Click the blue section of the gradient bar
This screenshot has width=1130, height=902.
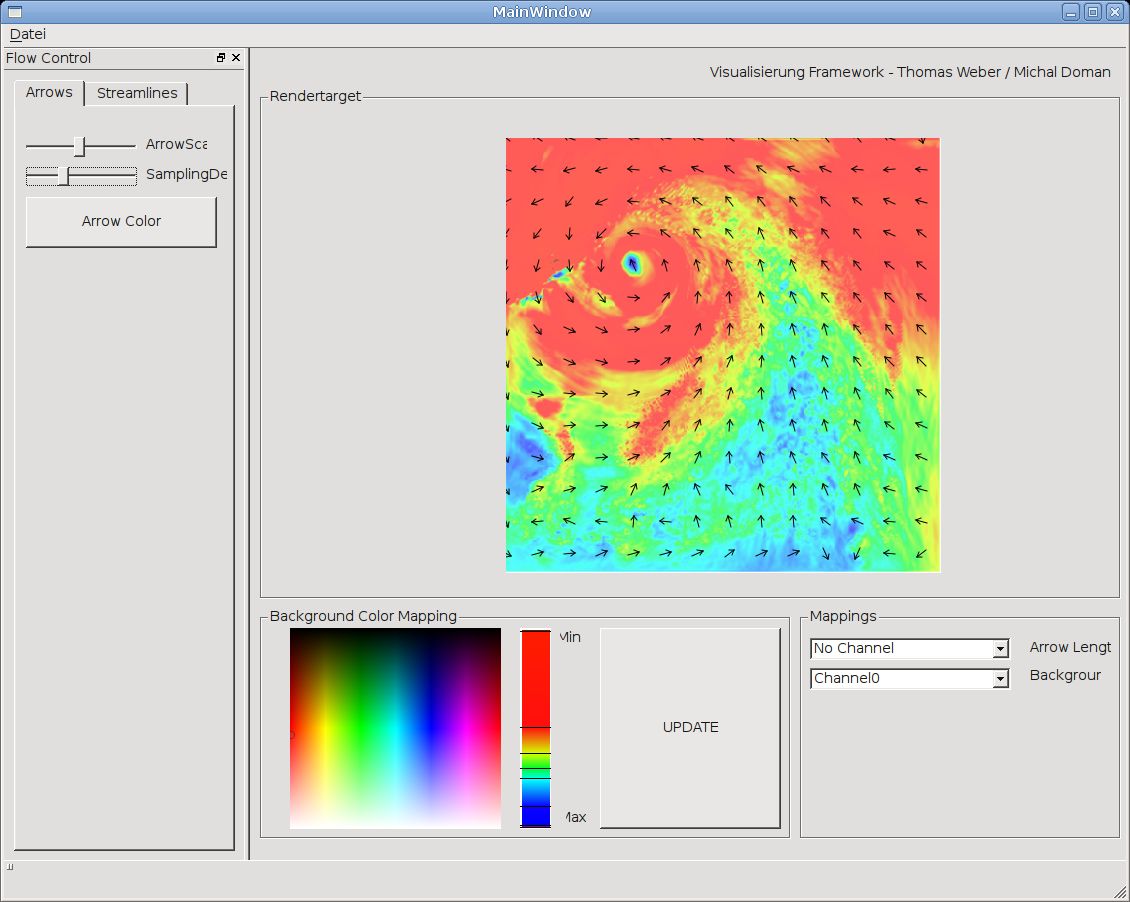tap(535, 815)
